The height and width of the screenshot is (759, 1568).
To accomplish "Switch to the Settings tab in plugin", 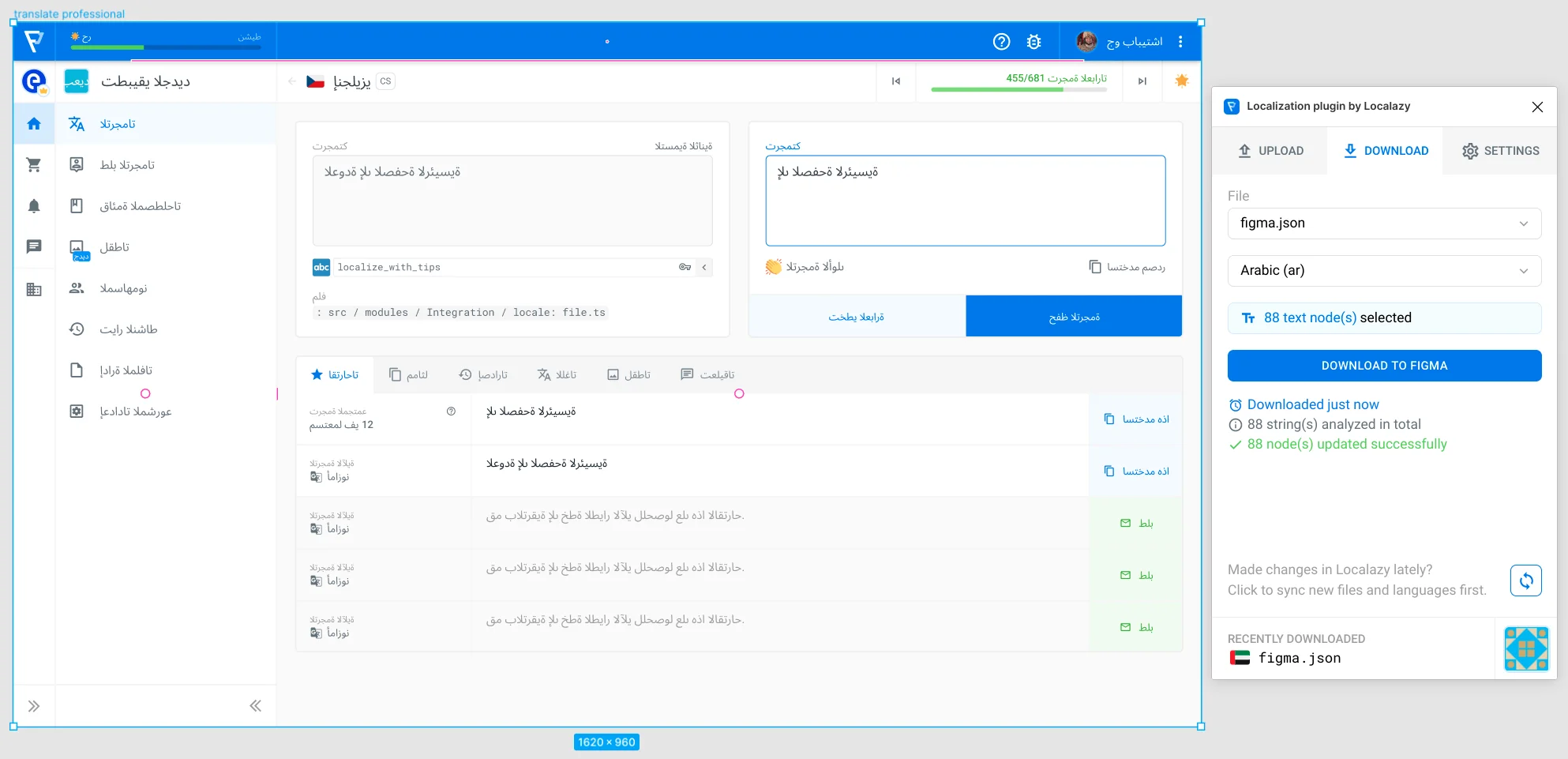I will point(1500,151).
